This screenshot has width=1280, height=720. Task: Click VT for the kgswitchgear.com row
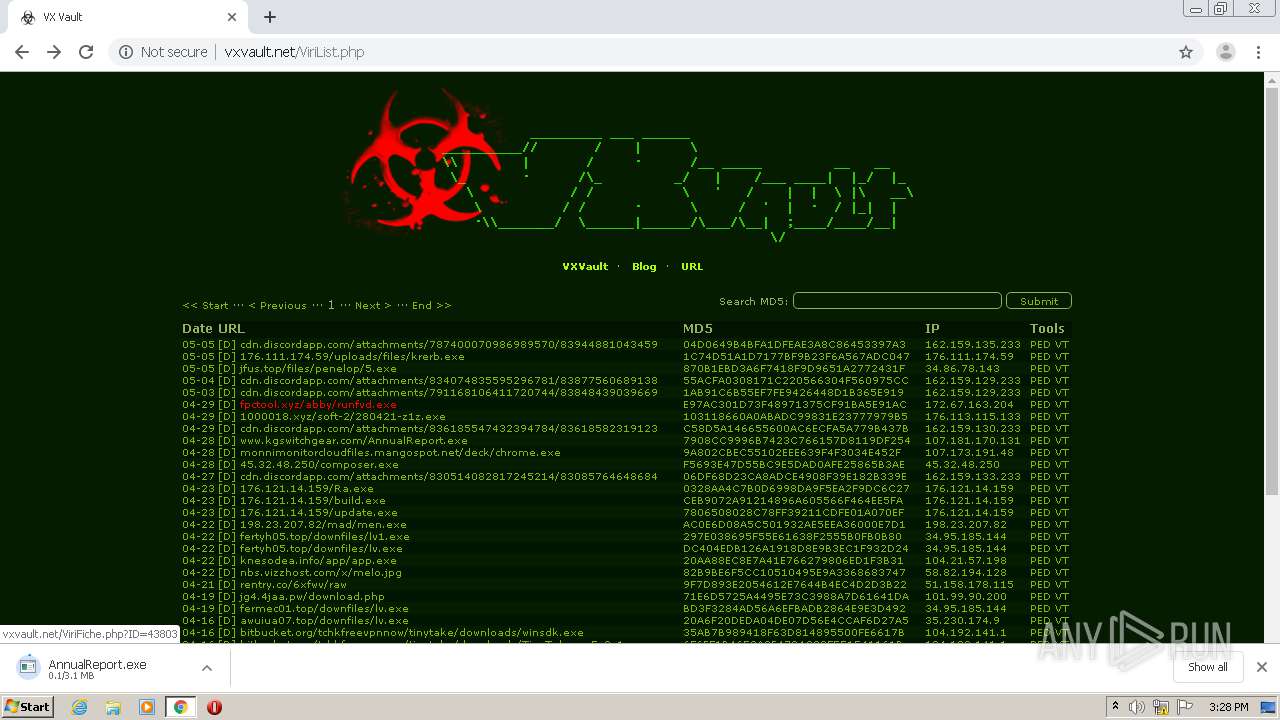pos(1062,440)
